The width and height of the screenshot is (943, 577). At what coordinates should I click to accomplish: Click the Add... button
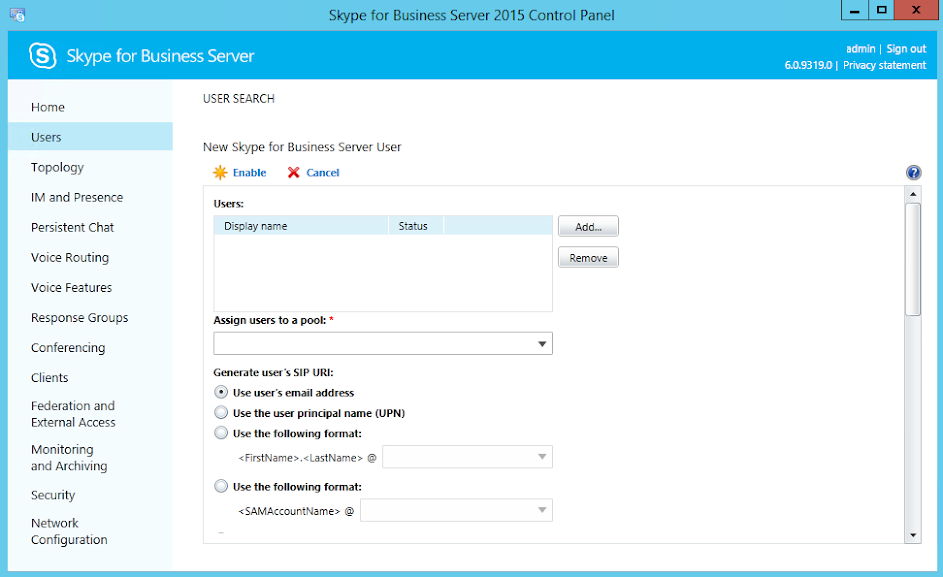click(x=588, y=227)
